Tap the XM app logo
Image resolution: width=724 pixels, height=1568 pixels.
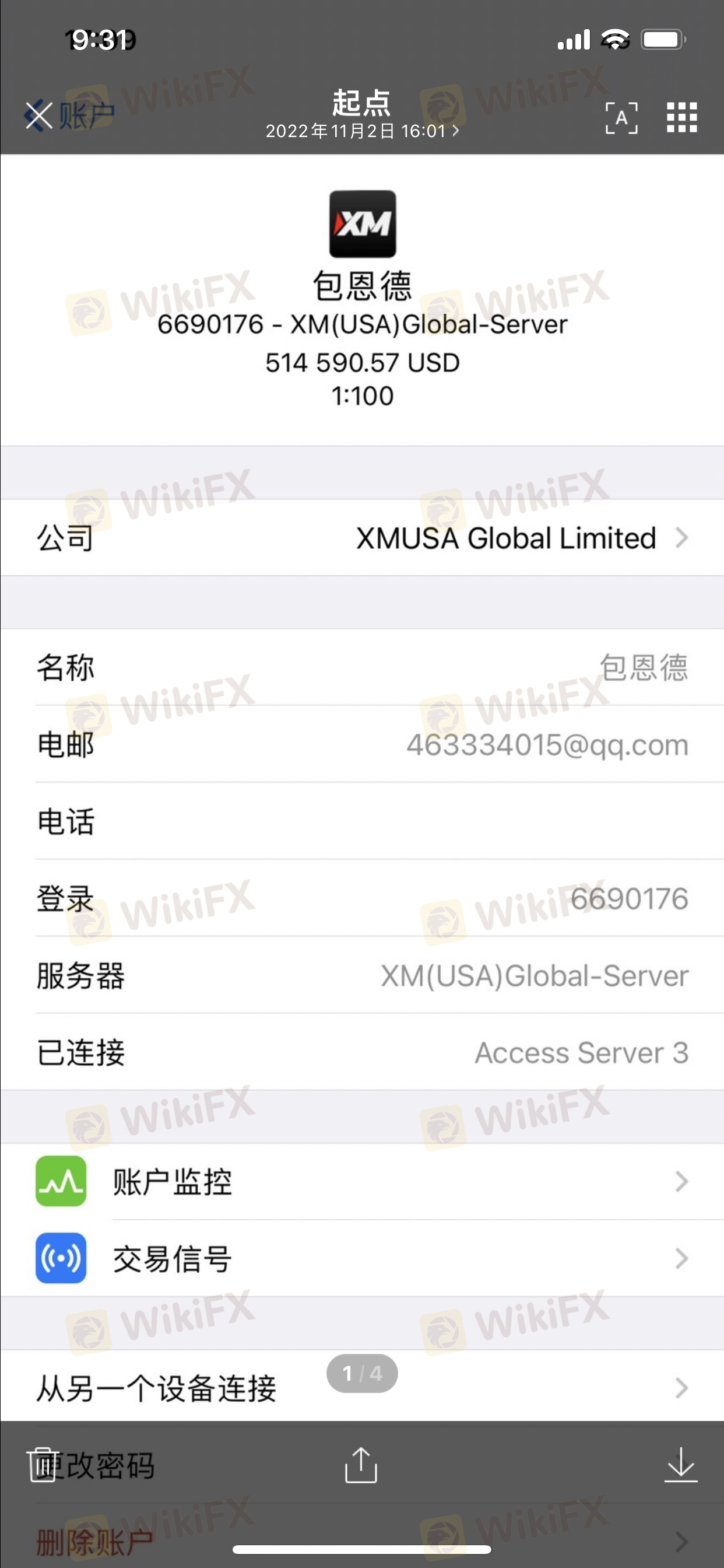pyautogui.click(x=363, y=224)
